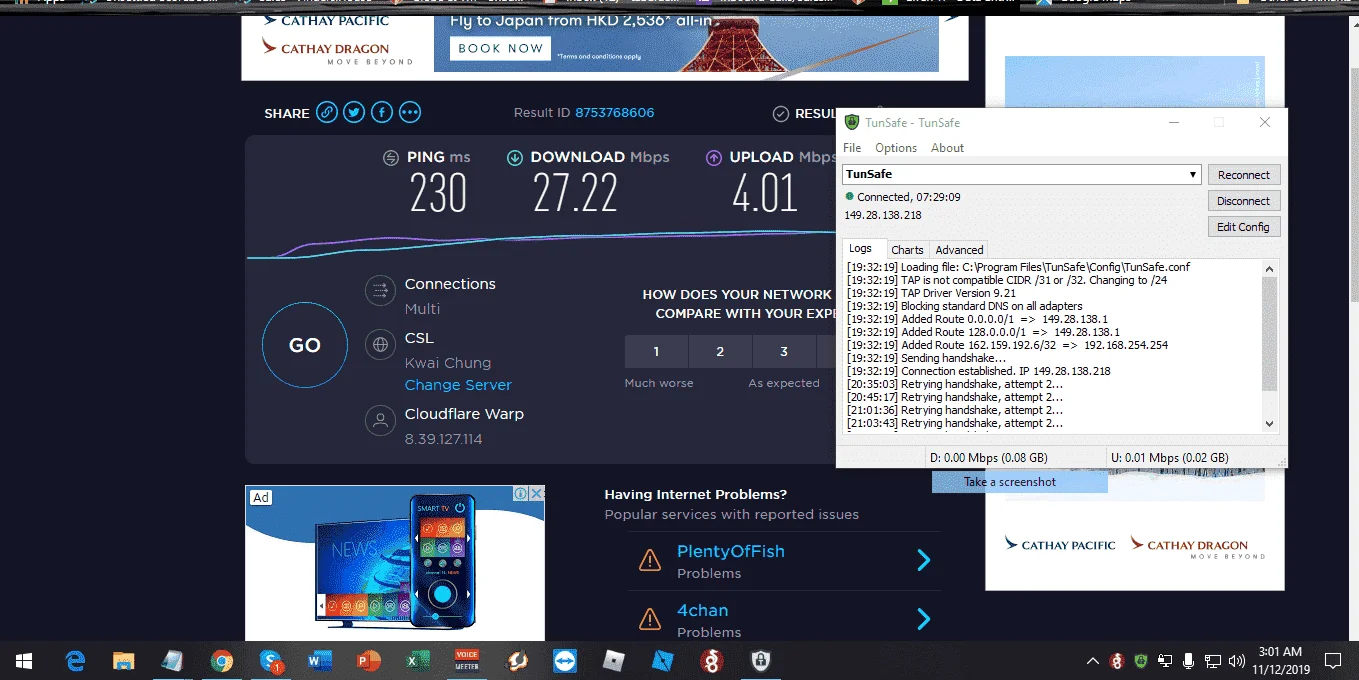Select rating 1 Much worse
1359x680 pixels.
656,352
